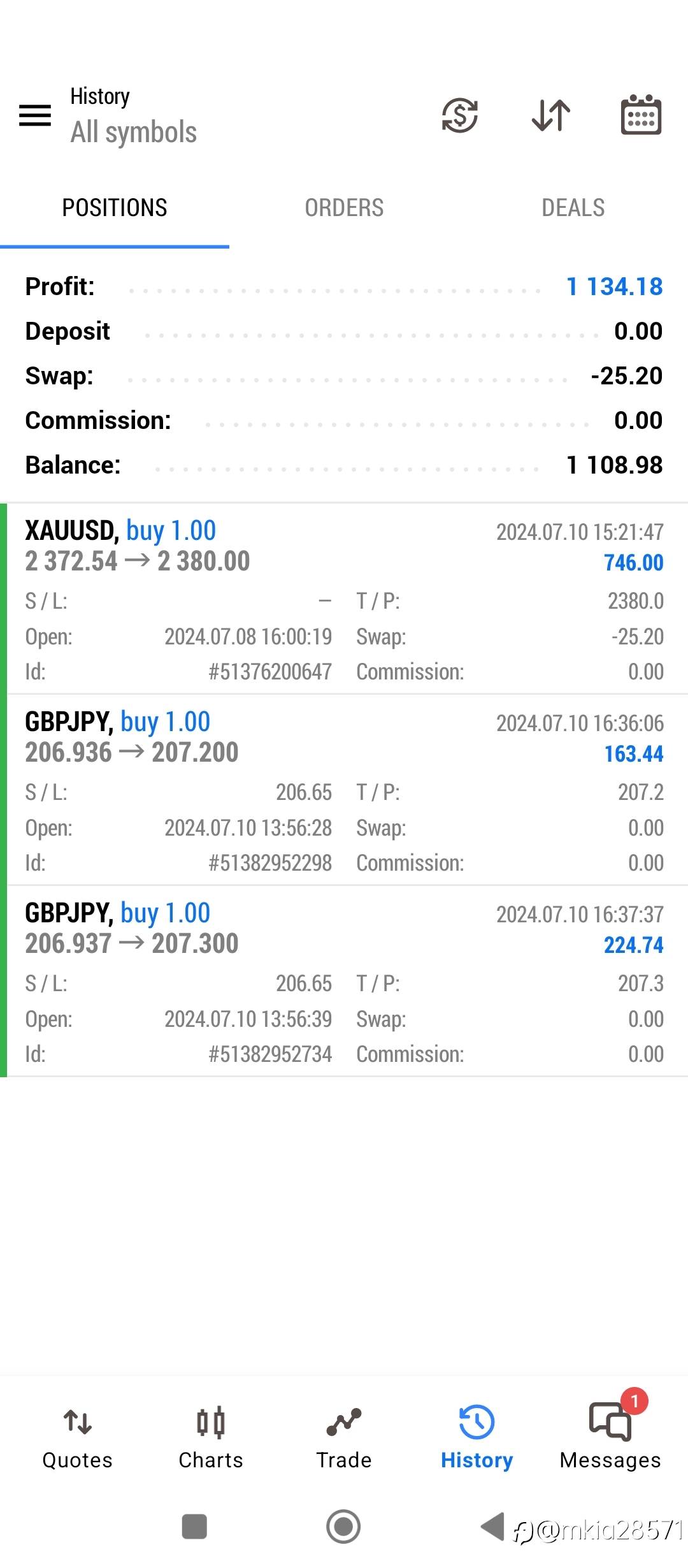Tap the All symbols filter label
Image resolution: width=688 pixels, height=1568 pixels.
[x=134, y=133]
